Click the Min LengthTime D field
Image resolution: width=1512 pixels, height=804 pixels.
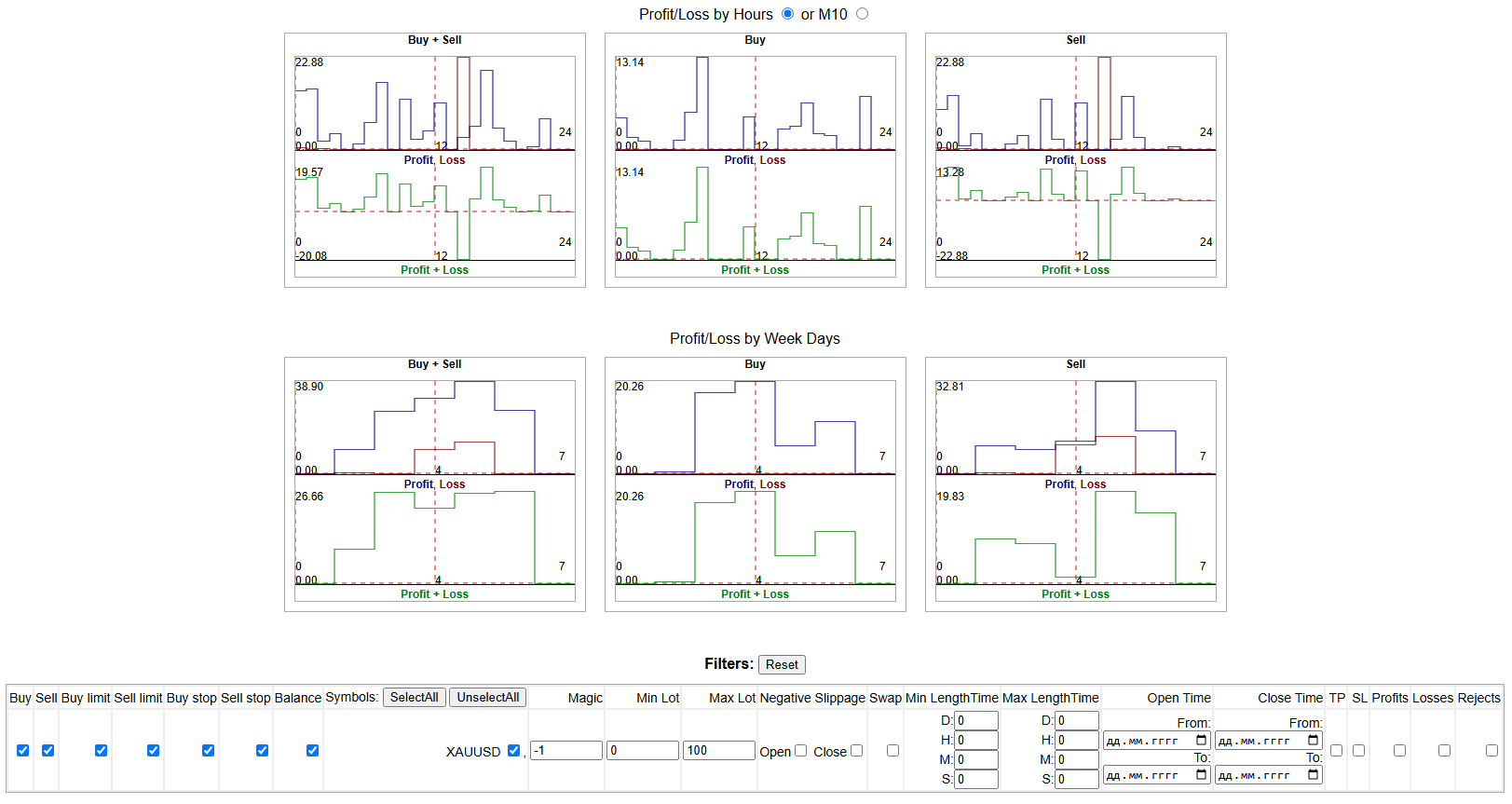pyautogui.click(x=976, y=720)
